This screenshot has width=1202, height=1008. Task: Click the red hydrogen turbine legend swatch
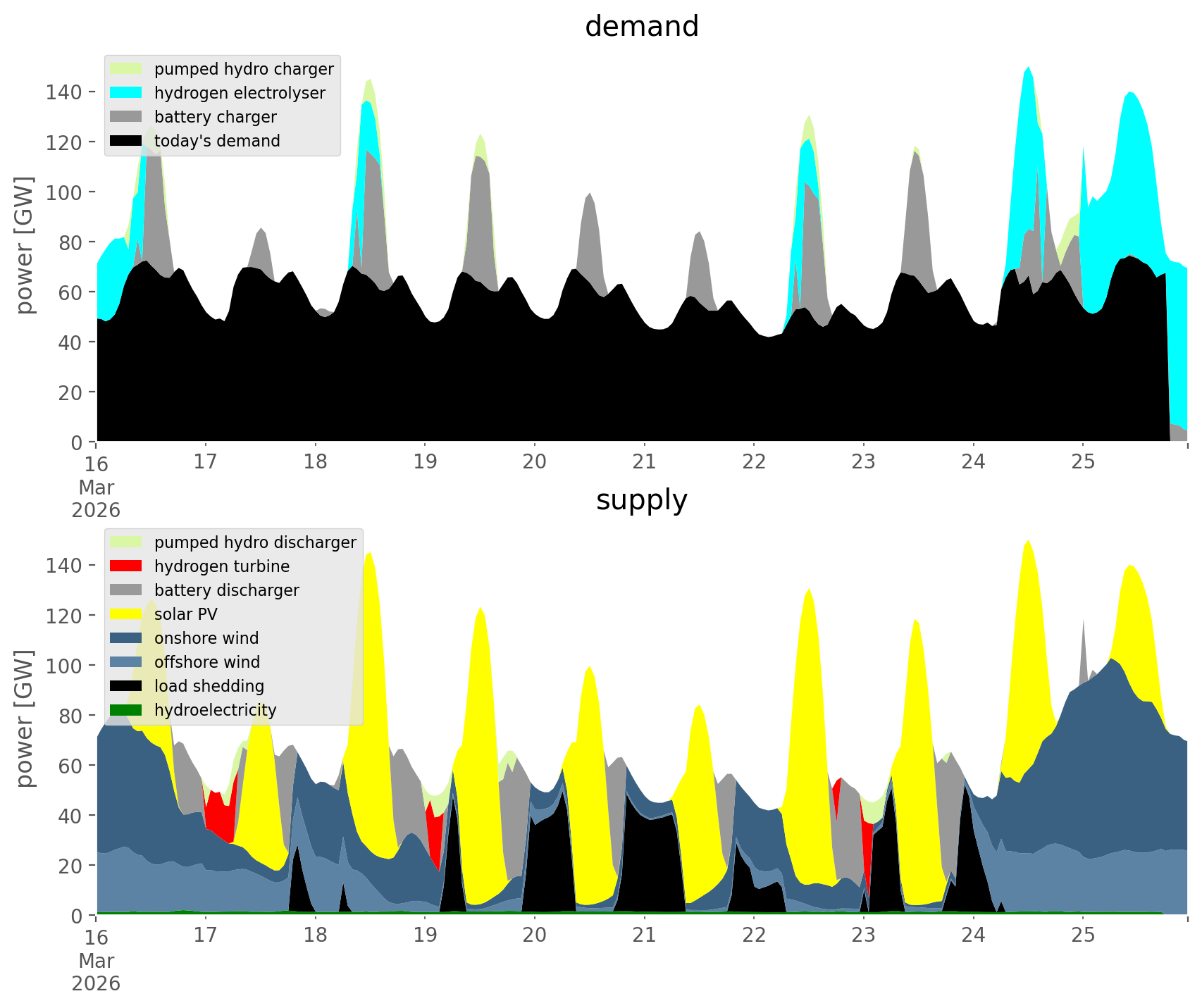(x=126, y=566)
